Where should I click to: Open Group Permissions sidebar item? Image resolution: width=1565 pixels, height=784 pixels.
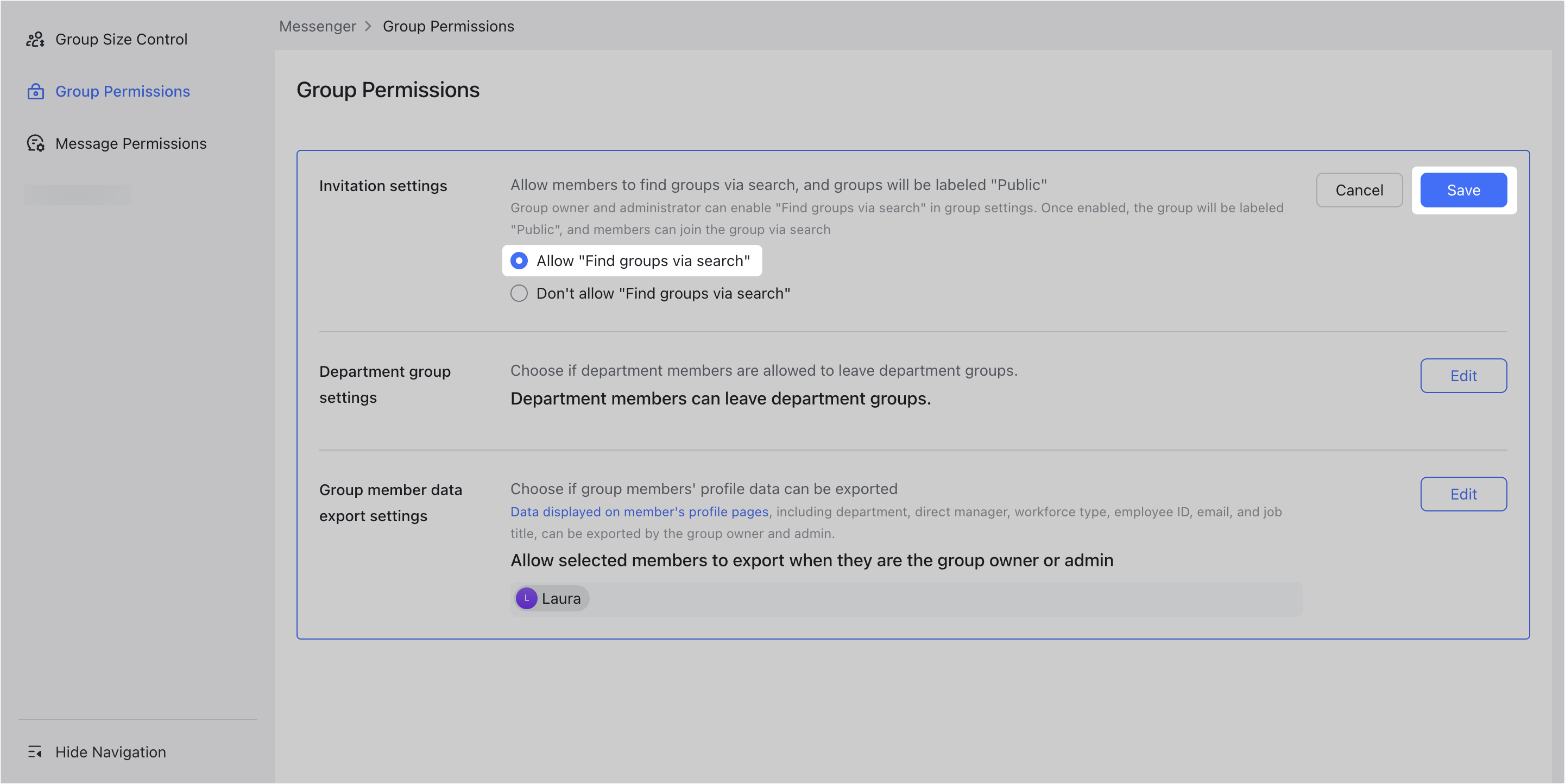point(122,92)
